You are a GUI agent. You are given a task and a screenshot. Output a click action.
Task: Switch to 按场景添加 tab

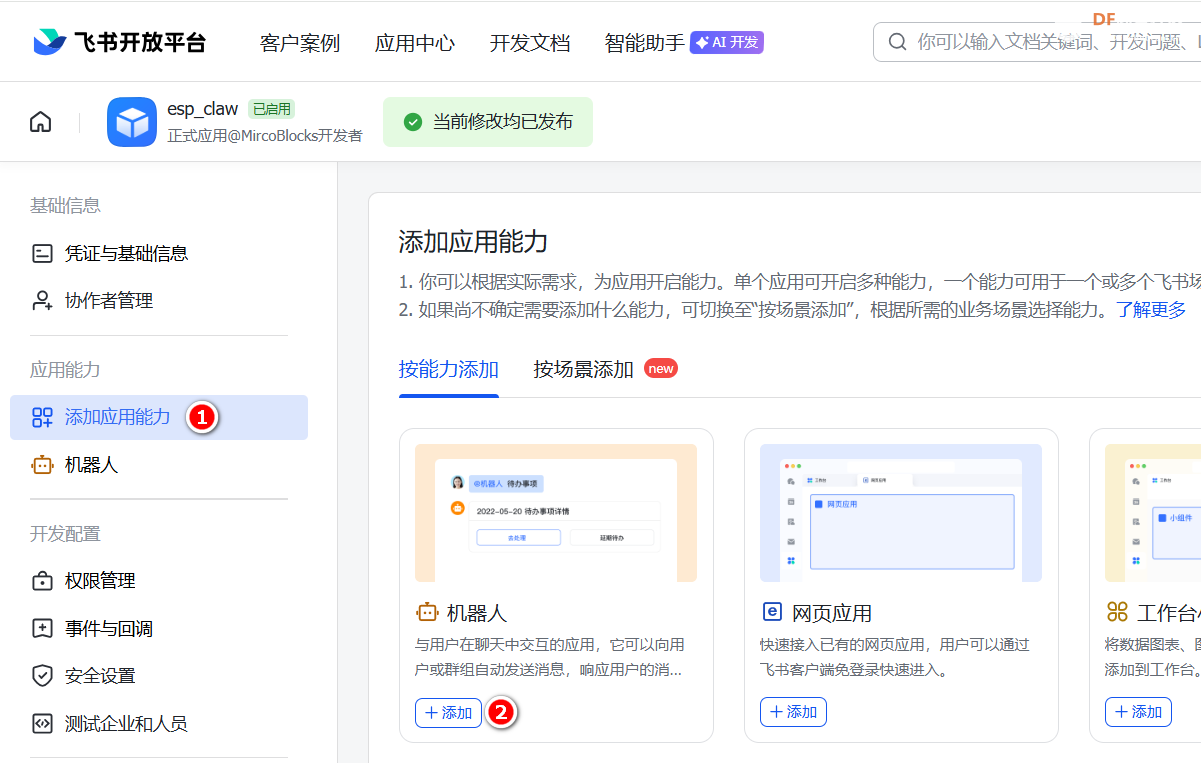pyautogui.click(x=584, y=369)
